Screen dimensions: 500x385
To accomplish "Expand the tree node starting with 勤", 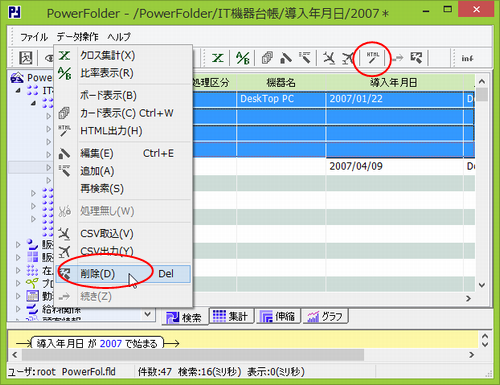I will point(18,296).
